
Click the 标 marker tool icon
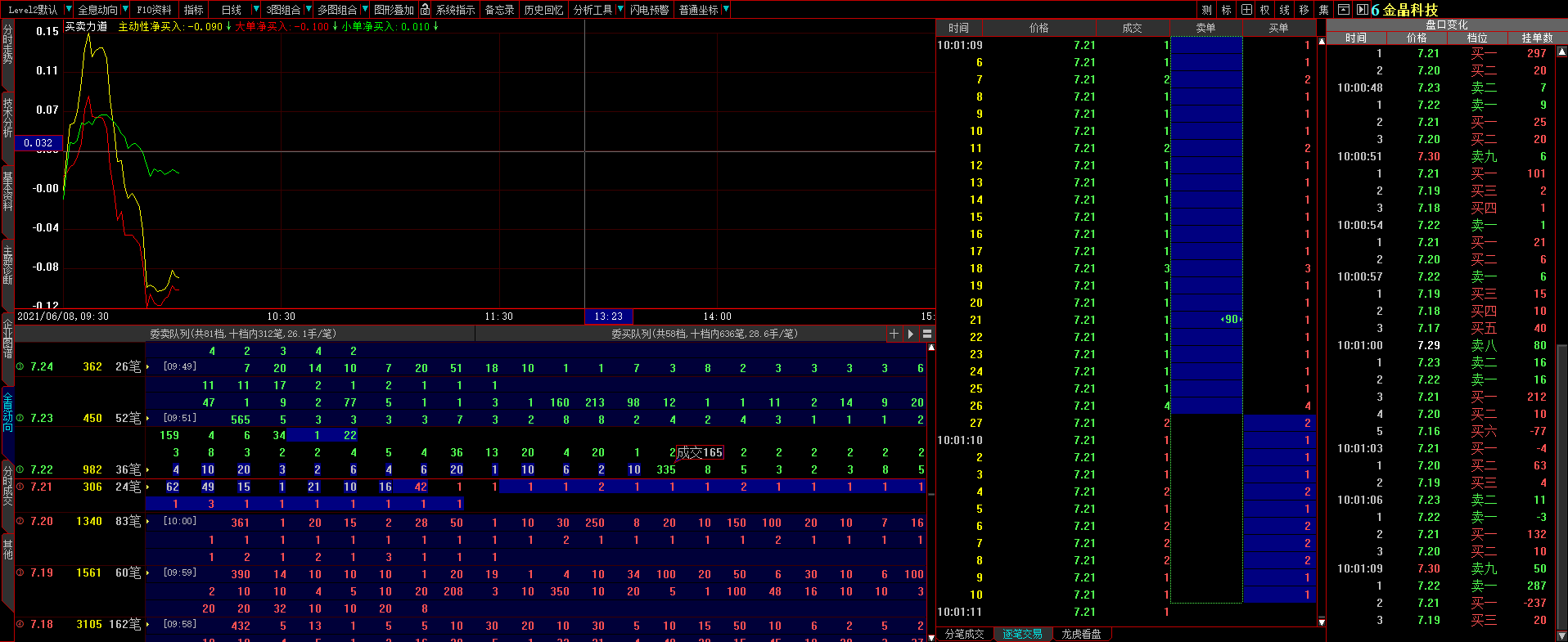point(1227,10)
